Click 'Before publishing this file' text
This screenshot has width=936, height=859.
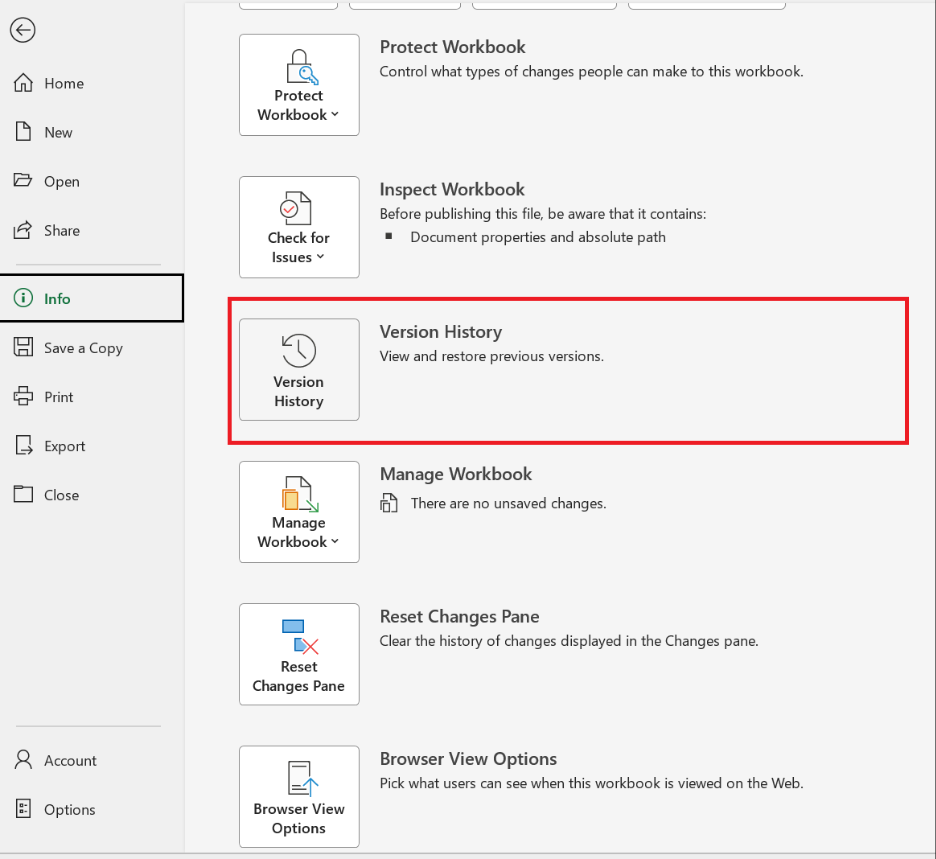pos(543,214)
